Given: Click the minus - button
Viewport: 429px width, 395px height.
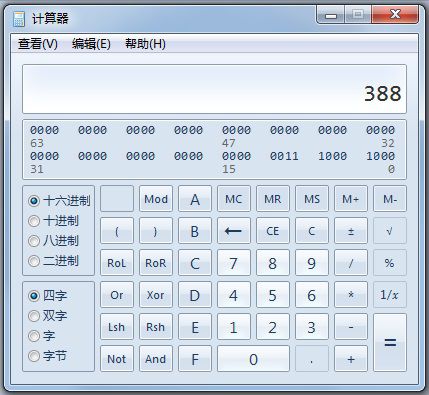Looking at the screenshot, I should (351, 327).
